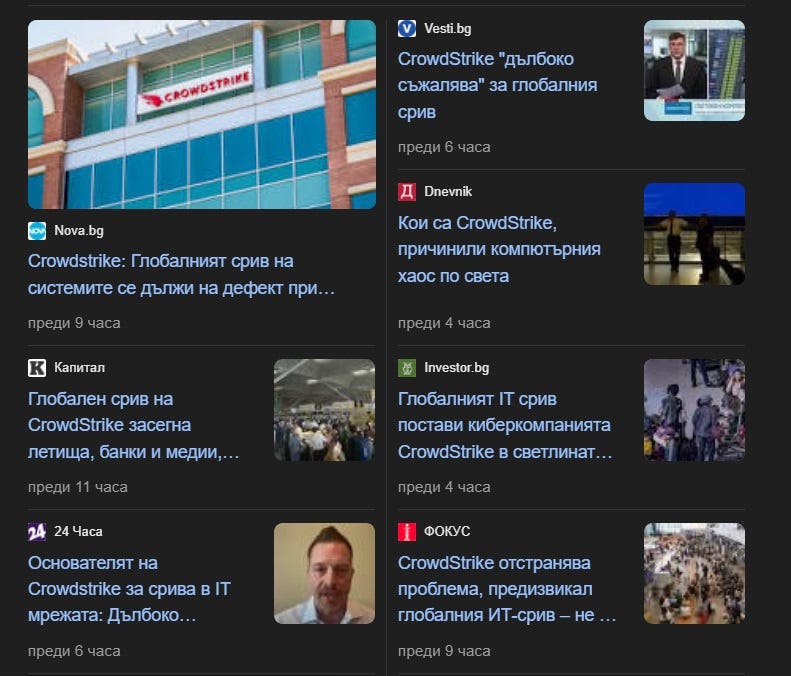
Task: Click "преди 6 часа" under Vesti.bg article
Action: click(444, 147)
